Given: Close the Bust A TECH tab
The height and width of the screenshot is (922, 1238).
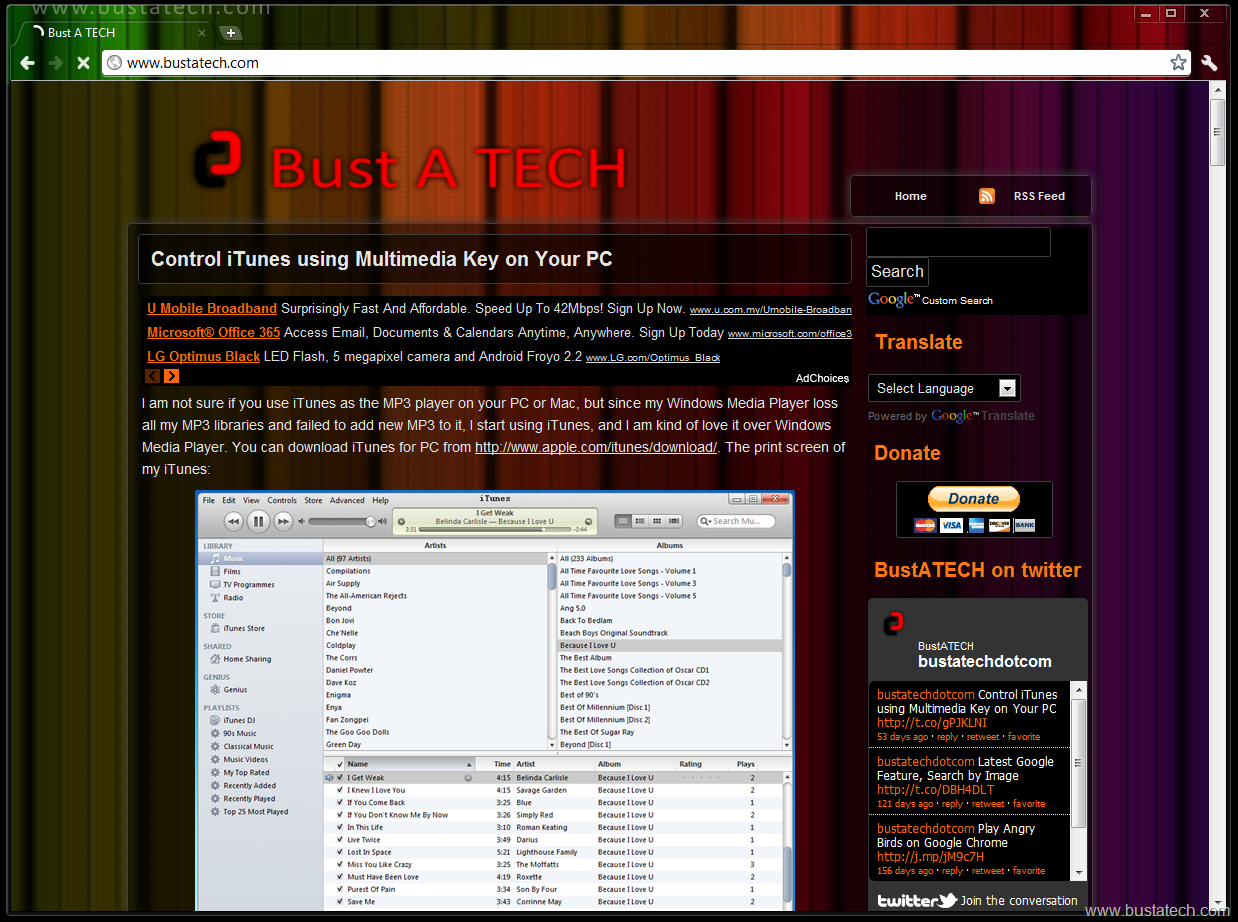Looking at the screenshot, I should point(202,33).
